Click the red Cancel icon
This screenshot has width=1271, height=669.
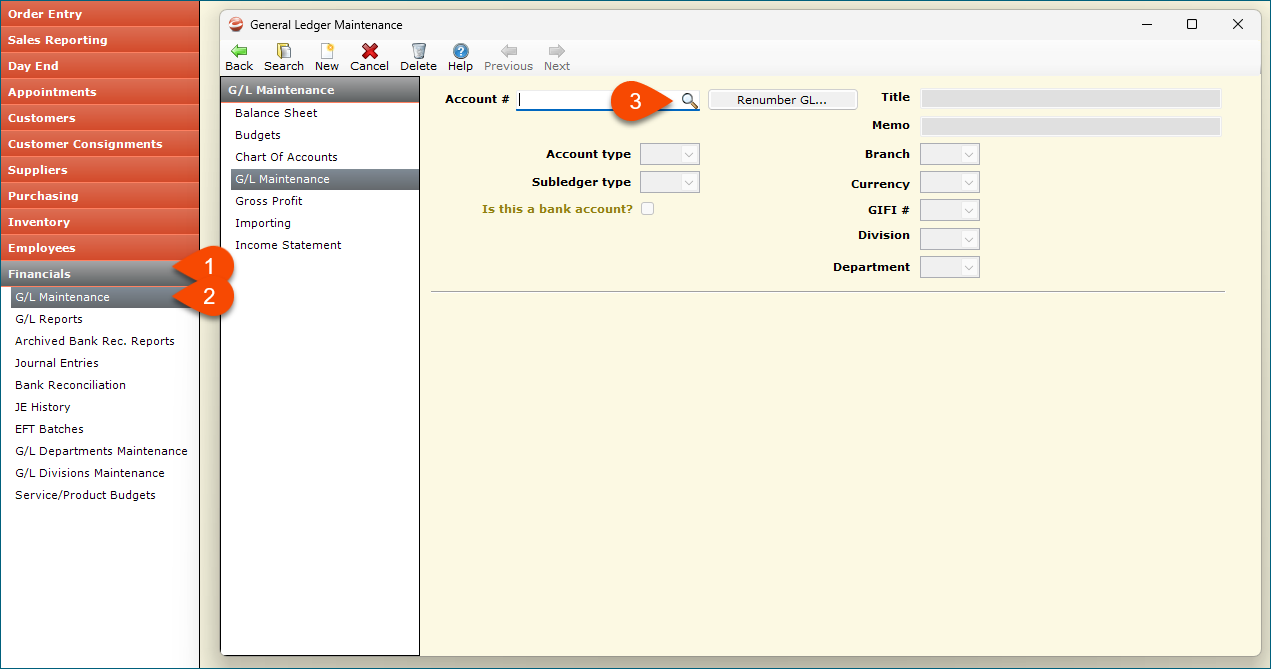[369, 51]
